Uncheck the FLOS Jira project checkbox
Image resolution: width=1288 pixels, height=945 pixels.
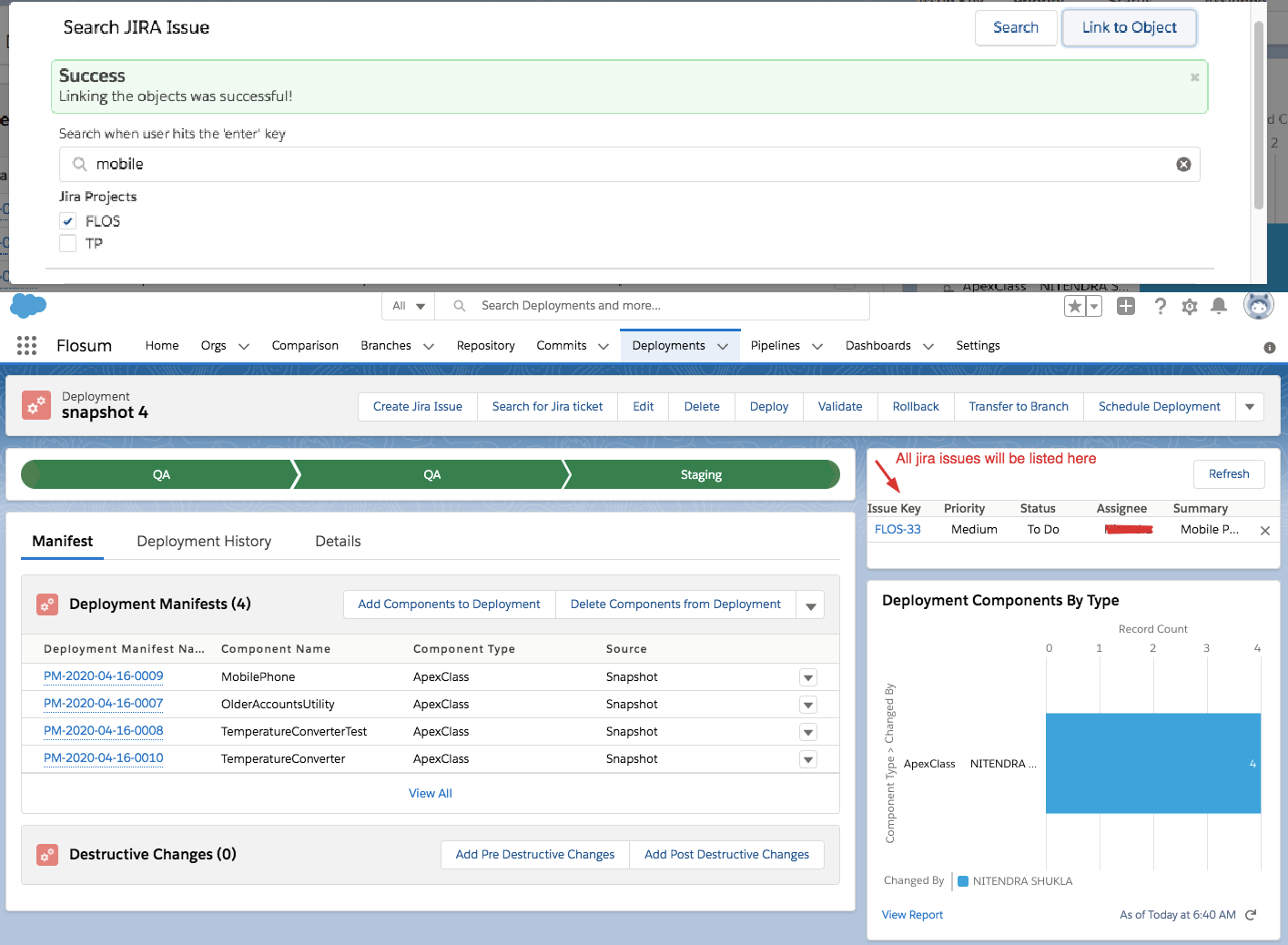[x=68, y=221]
